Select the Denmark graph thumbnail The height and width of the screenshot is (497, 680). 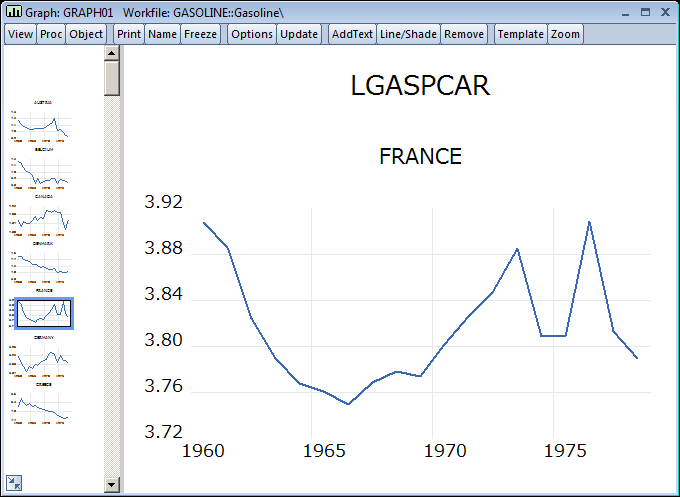[42, 263]
